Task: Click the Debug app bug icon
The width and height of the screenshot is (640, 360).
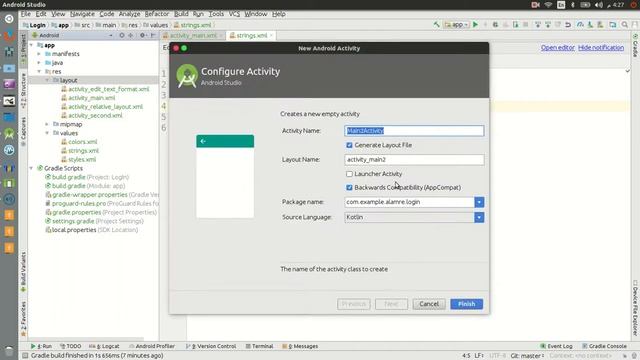Action: tap(495, 25)
